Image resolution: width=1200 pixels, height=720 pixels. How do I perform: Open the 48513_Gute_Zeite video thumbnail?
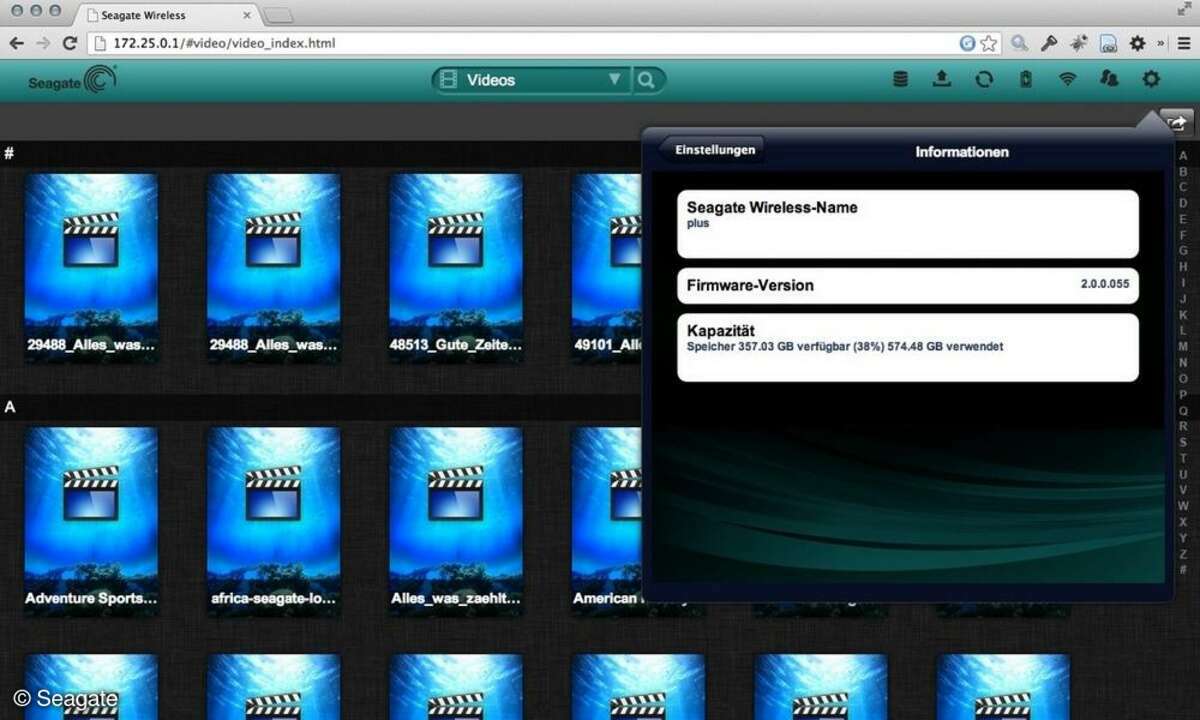[x=456, y=268]
